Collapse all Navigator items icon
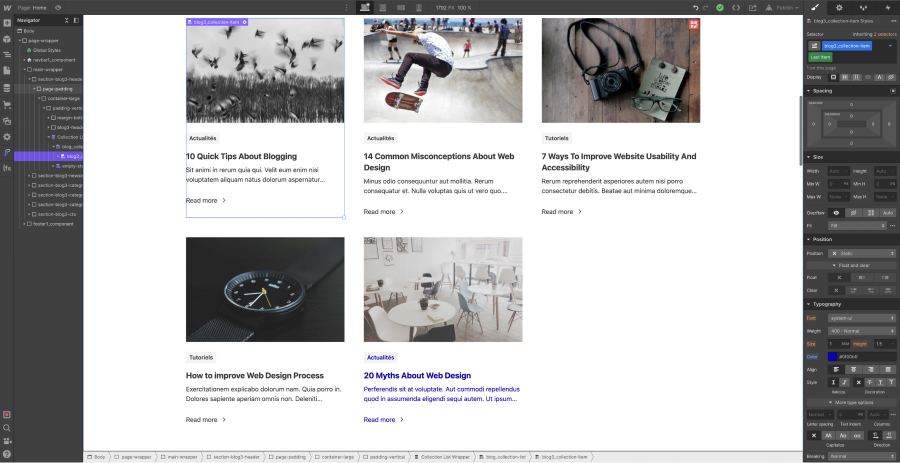The image size is (900, 463). [x=67, y=20]
